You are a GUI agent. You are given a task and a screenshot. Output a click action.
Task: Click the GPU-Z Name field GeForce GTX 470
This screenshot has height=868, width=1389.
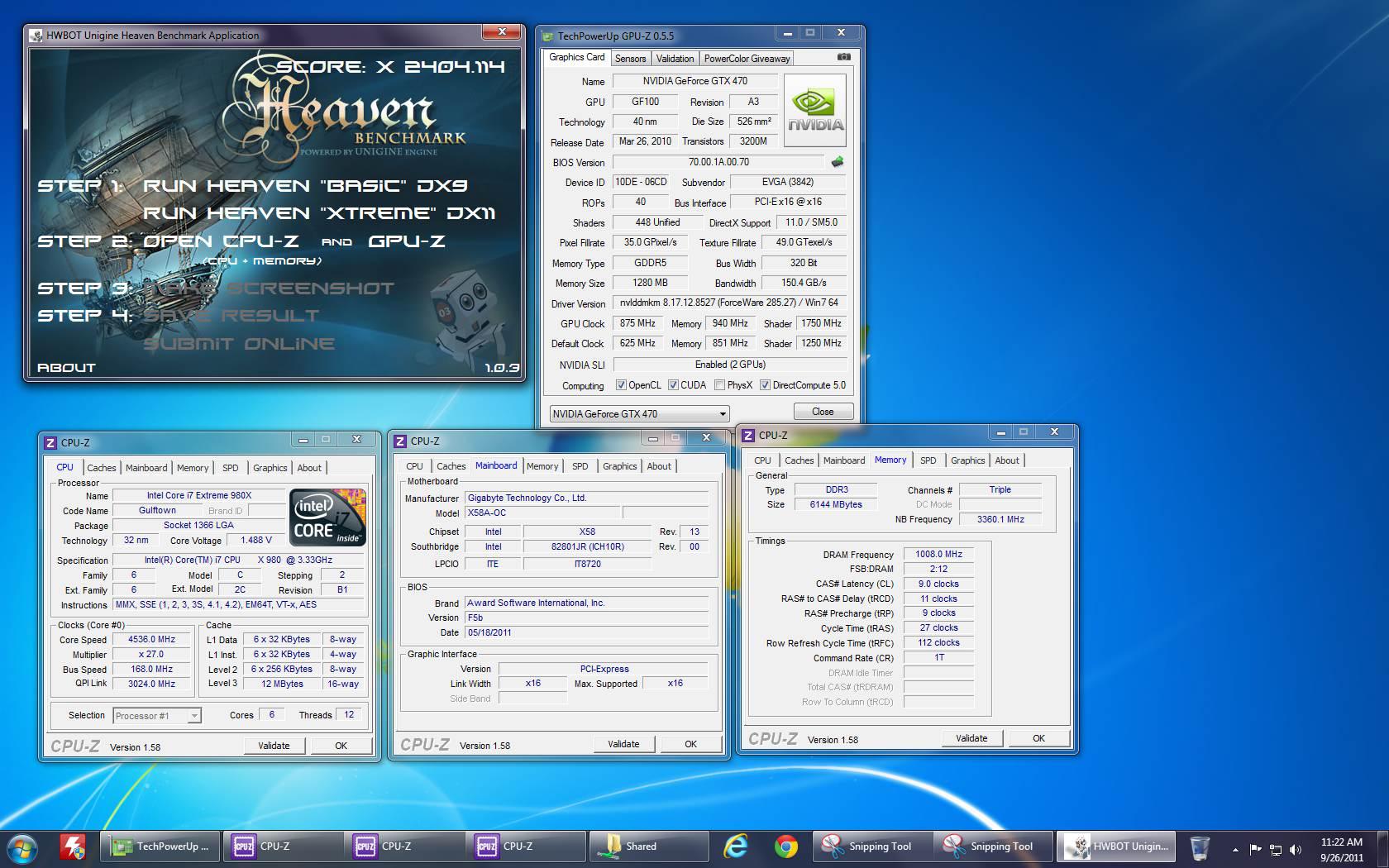[x=694, y=81]
